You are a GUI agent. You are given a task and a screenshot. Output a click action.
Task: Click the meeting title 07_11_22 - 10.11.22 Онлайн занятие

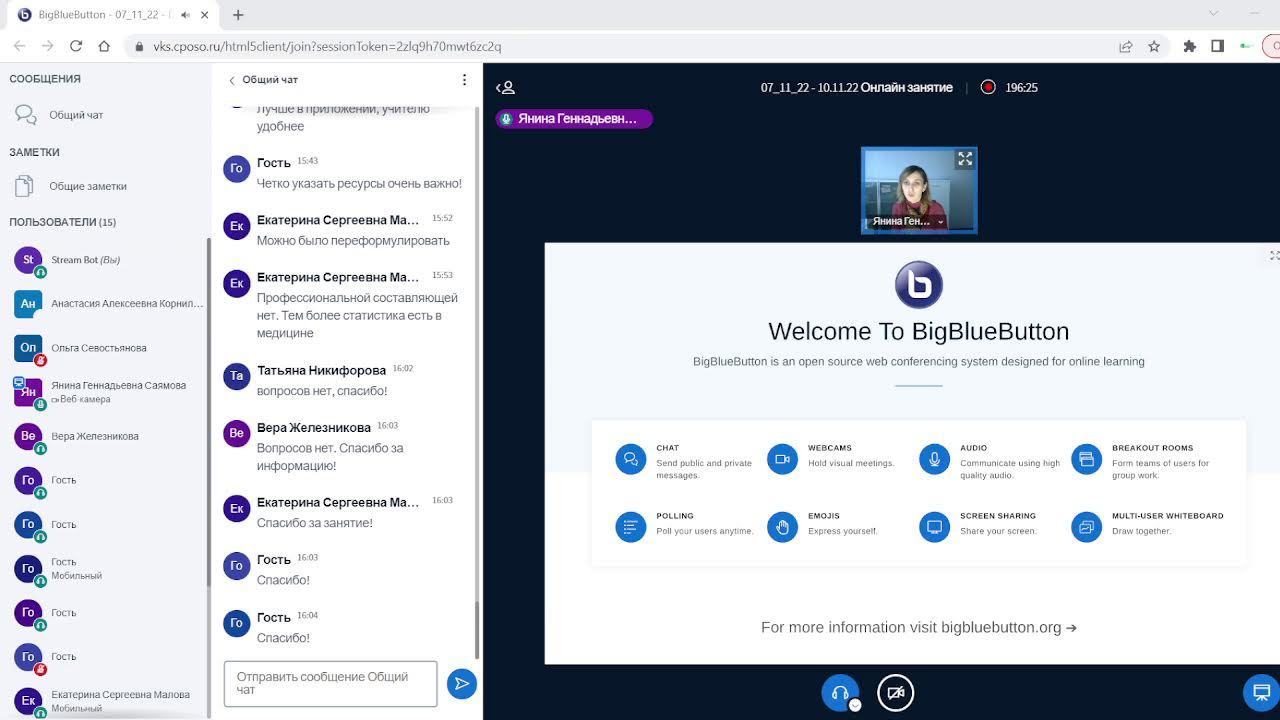857,88
